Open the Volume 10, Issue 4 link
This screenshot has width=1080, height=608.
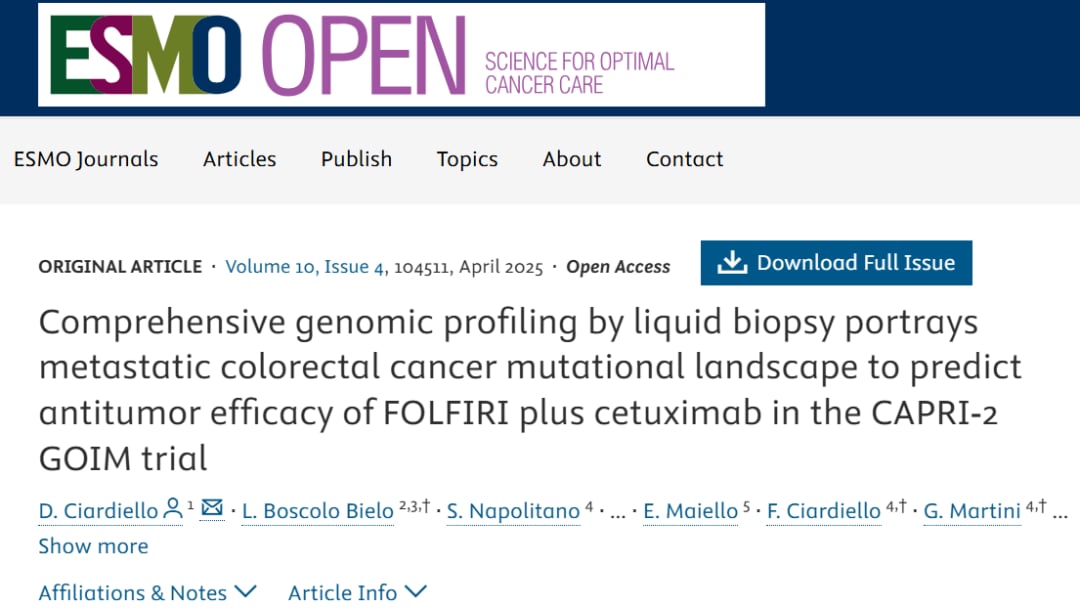(x=305, y=267)
